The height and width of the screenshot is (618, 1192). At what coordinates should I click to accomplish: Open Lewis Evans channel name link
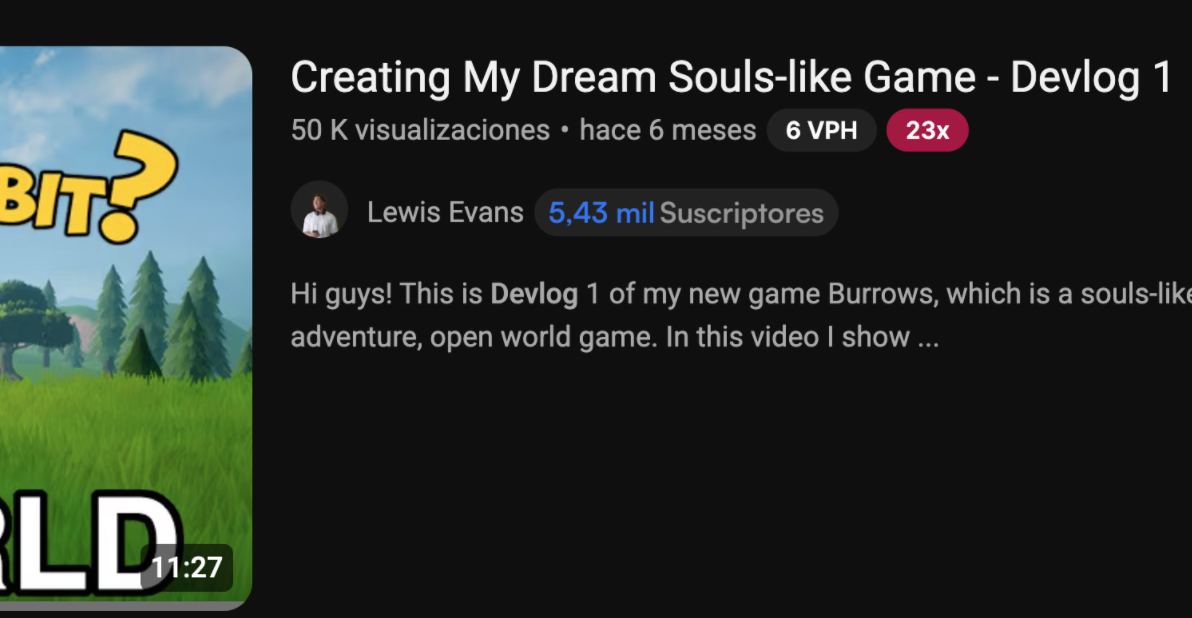click(x=445, y=212)
